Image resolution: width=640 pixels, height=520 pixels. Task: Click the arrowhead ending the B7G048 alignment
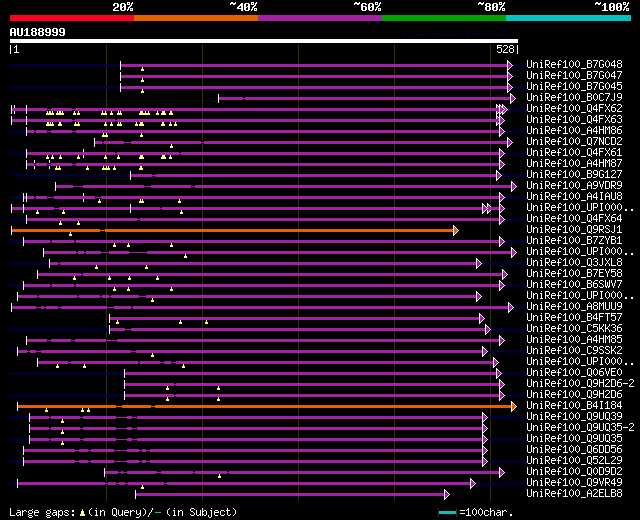pyautogui.click(x=510, y=65)
